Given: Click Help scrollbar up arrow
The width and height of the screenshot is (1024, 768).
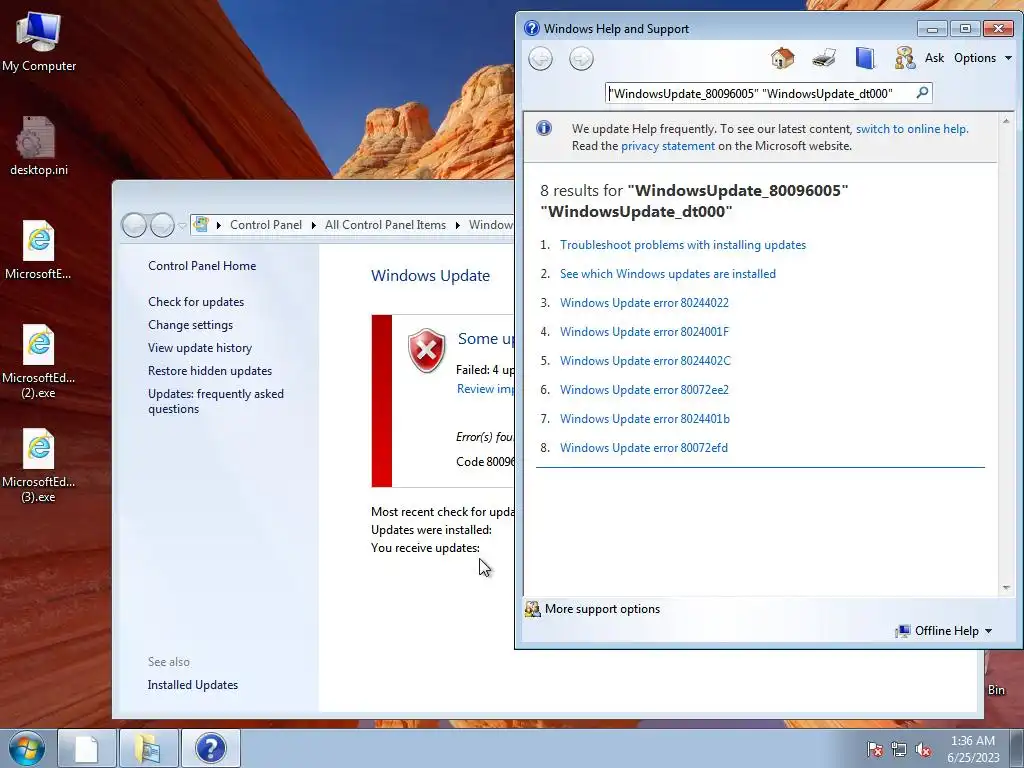Looking at the screenshot, I should 1006,121.
